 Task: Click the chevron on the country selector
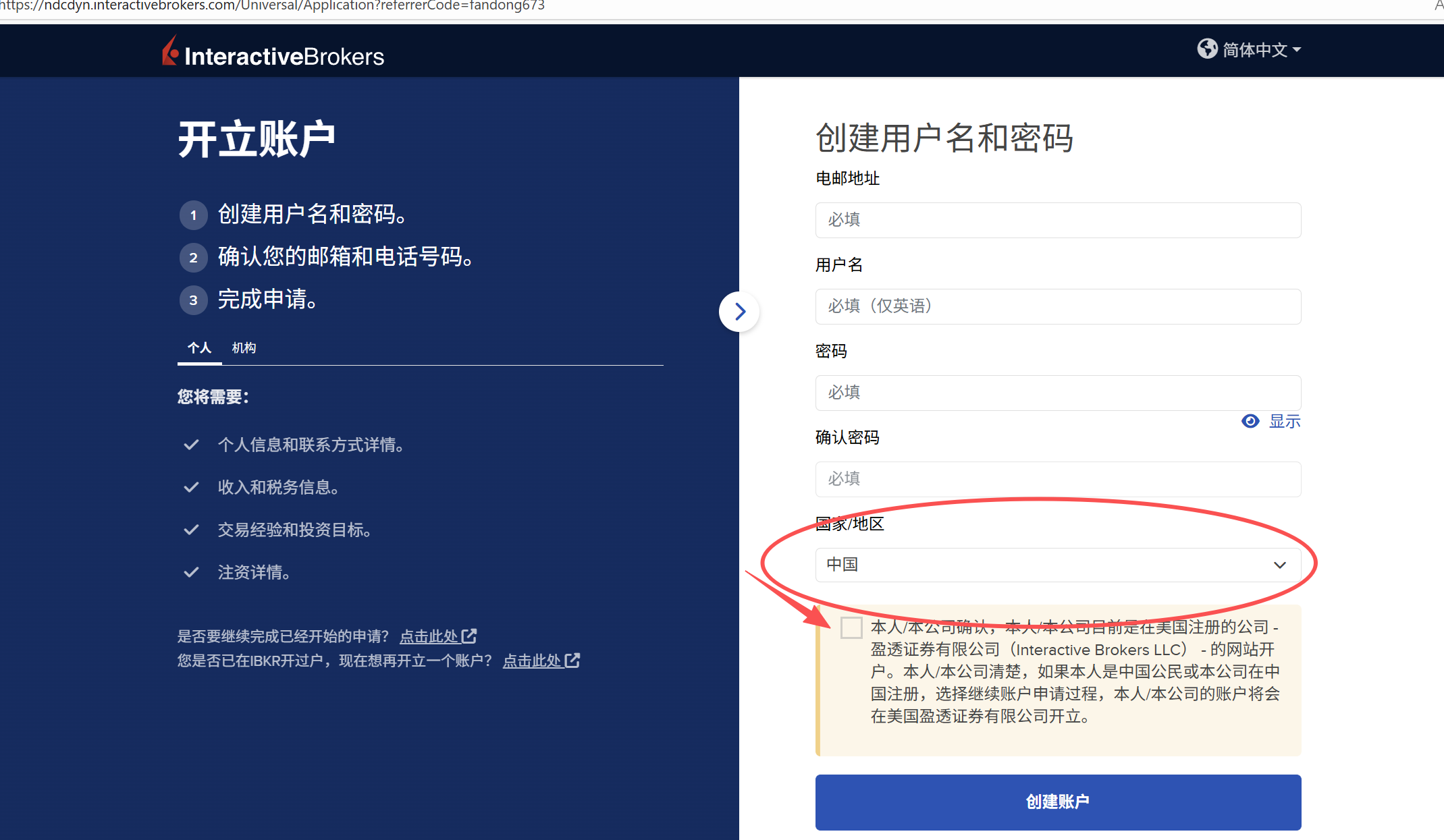[1279, 565]
